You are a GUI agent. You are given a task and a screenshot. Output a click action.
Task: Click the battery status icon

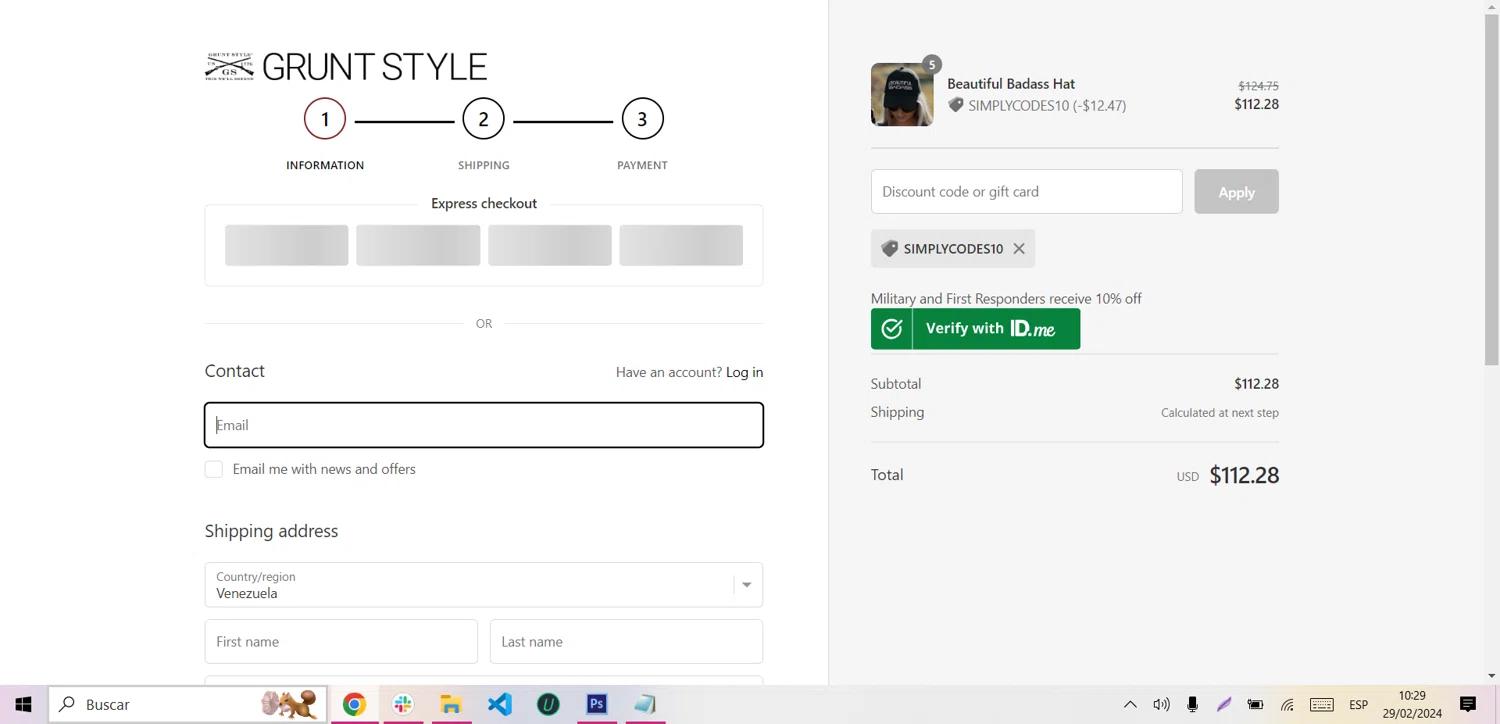[x=1255, y=704]
